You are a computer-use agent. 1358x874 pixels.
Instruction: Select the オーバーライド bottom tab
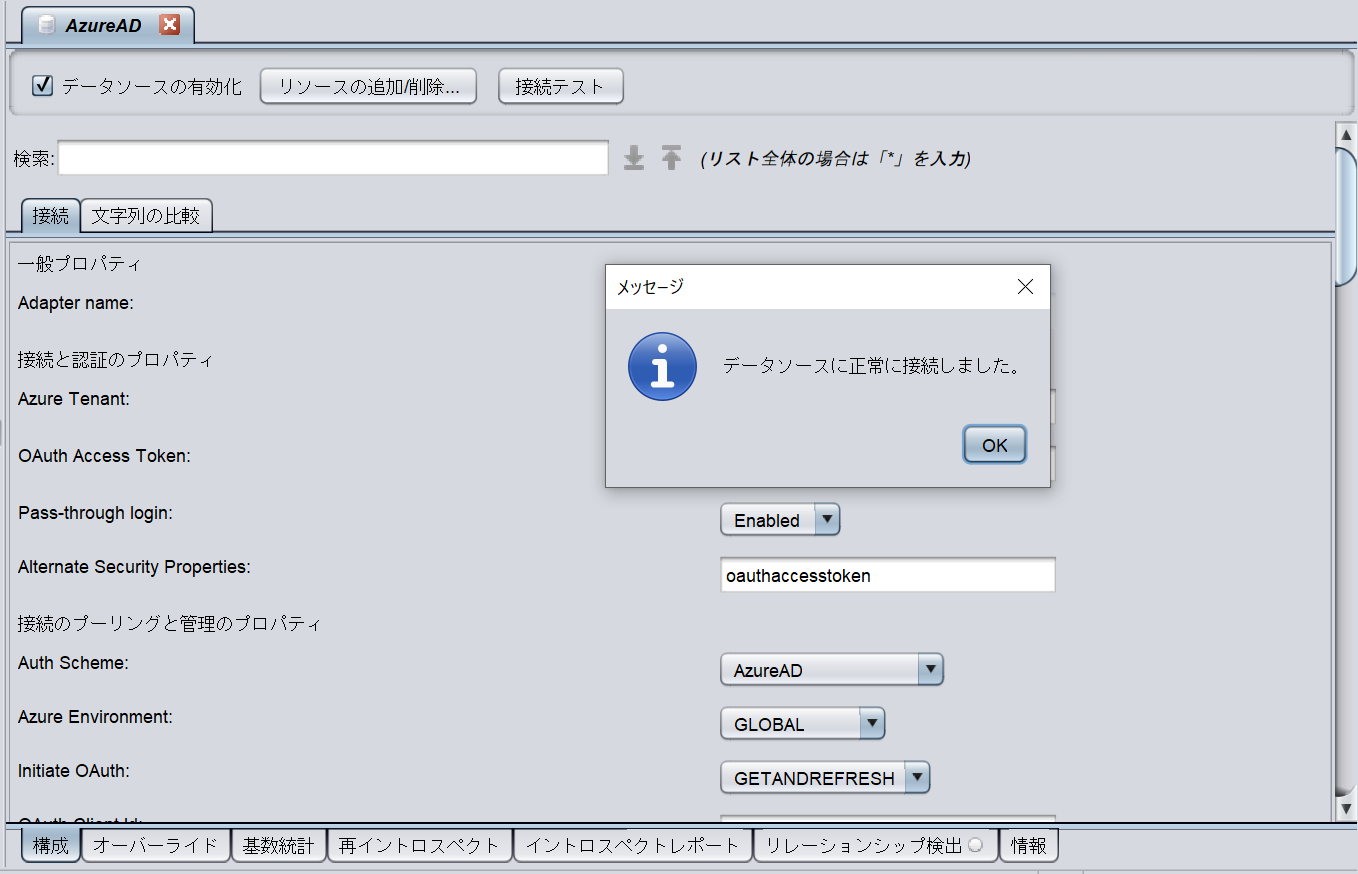(x=156, y=846)
